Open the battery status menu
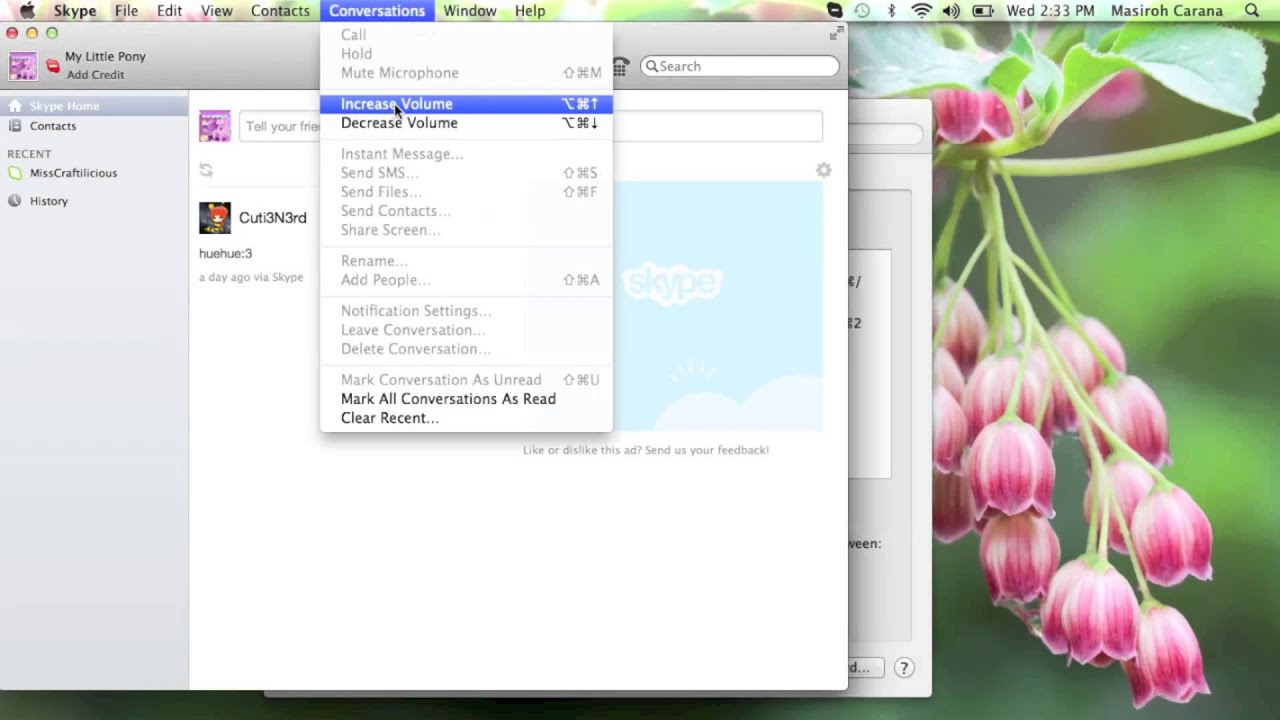This screenshot has height=720, width=1280. (x=983, y=11)
